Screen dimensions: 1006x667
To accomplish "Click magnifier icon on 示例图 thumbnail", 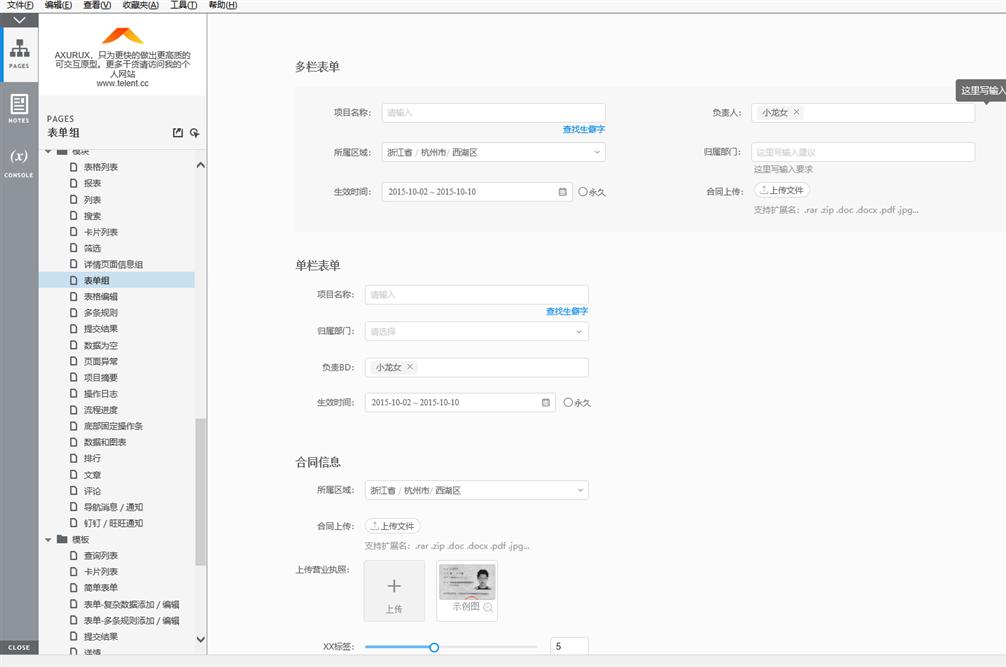I will click(x=488, y=607).
